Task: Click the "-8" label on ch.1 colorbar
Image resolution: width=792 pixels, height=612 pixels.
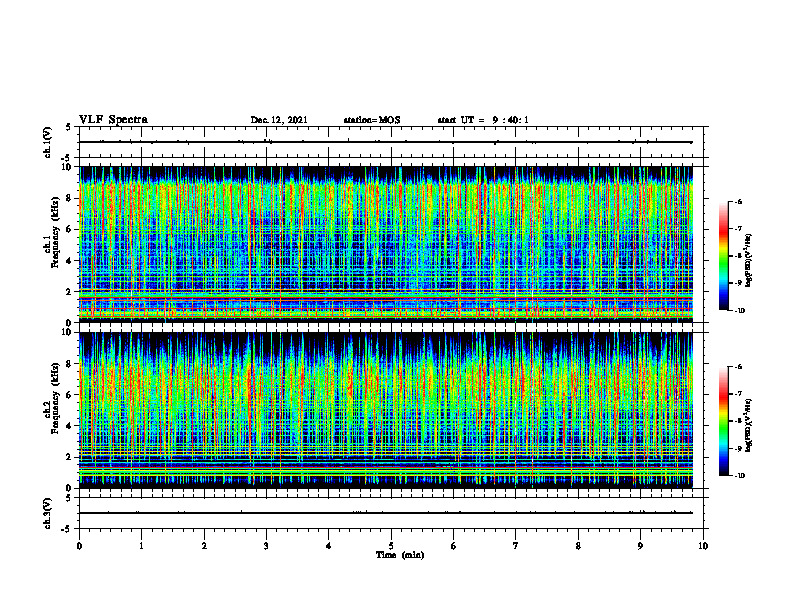Action: coord(738,256)
